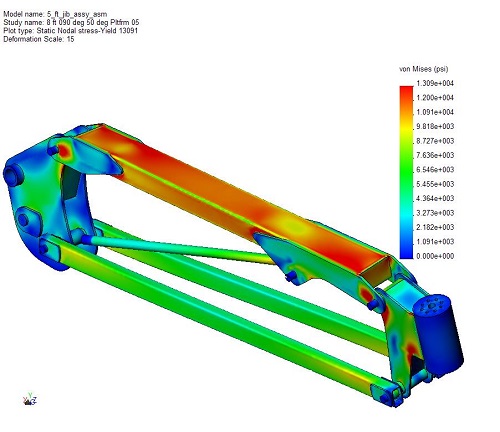
Task: Select the red-orange upper boom beam
Action: pos(233,197)
